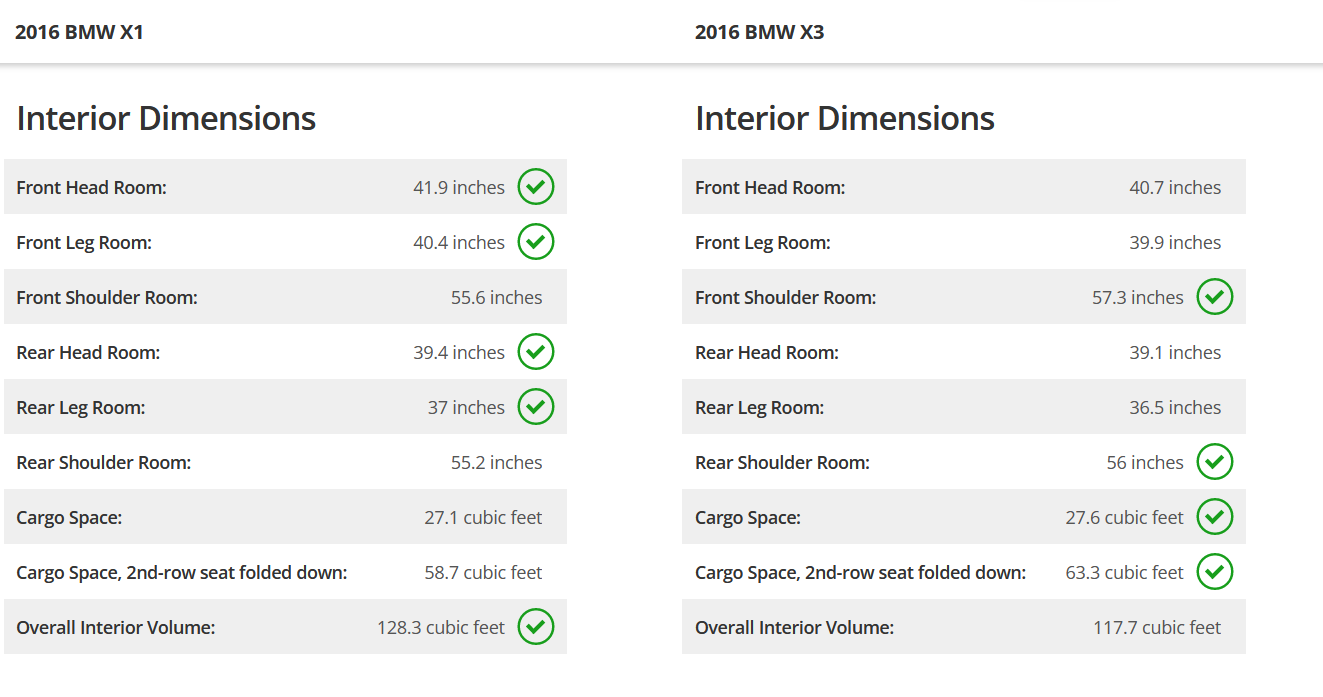
Task: Click the checkmark beside 63.3 cubic feet
Action: coord(1215,572)
